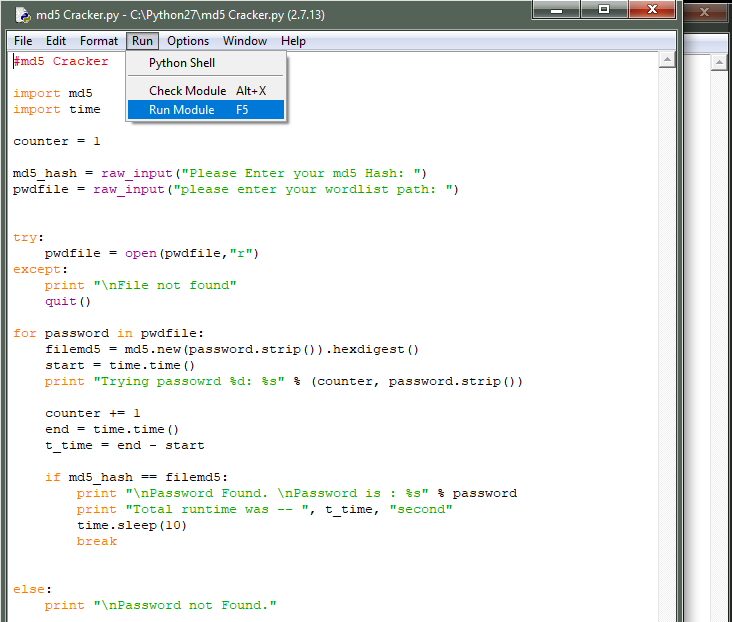Click the 'break' keyword
This screenshot has height=622, width=732.
[x=97, y=542]
